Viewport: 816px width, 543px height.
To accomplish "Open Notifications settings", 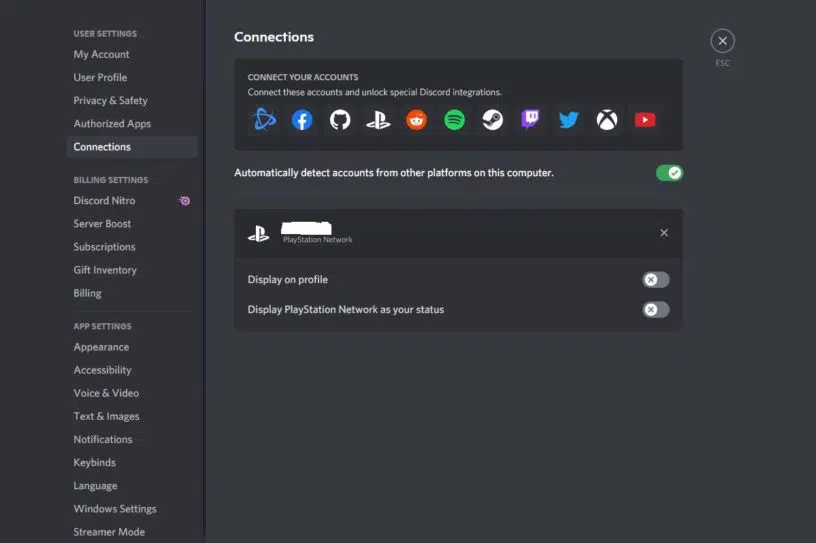I will pyautogui.click(x=132, y=439).
